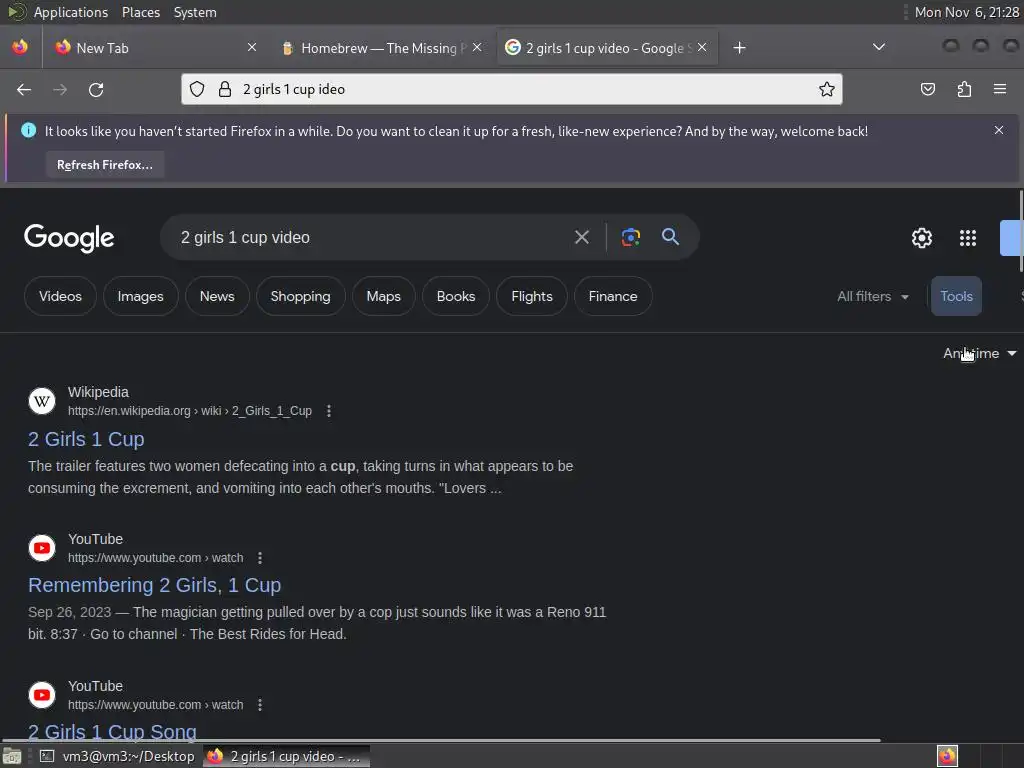Open the System menu

coord(195,12)
